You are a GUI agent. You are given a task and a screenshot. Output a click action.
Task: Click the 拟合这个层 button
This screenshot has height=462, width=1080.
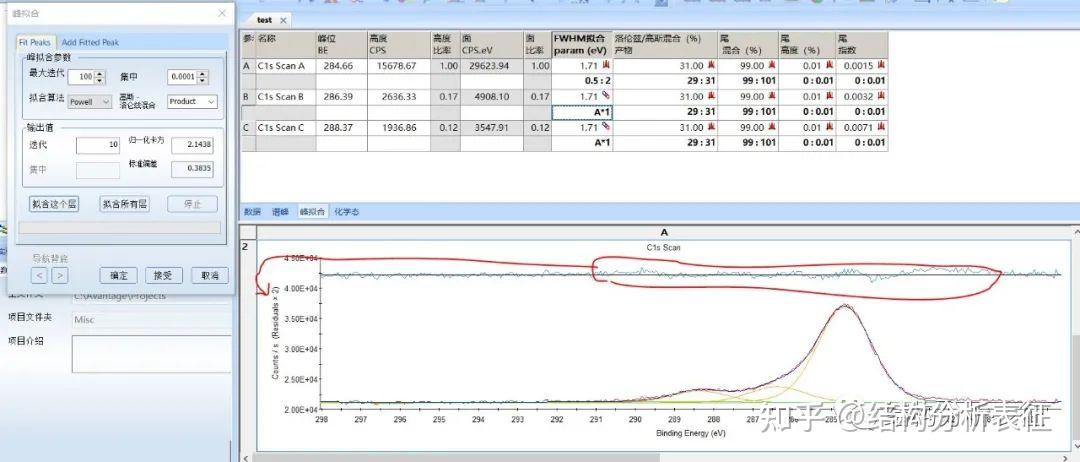54,204
